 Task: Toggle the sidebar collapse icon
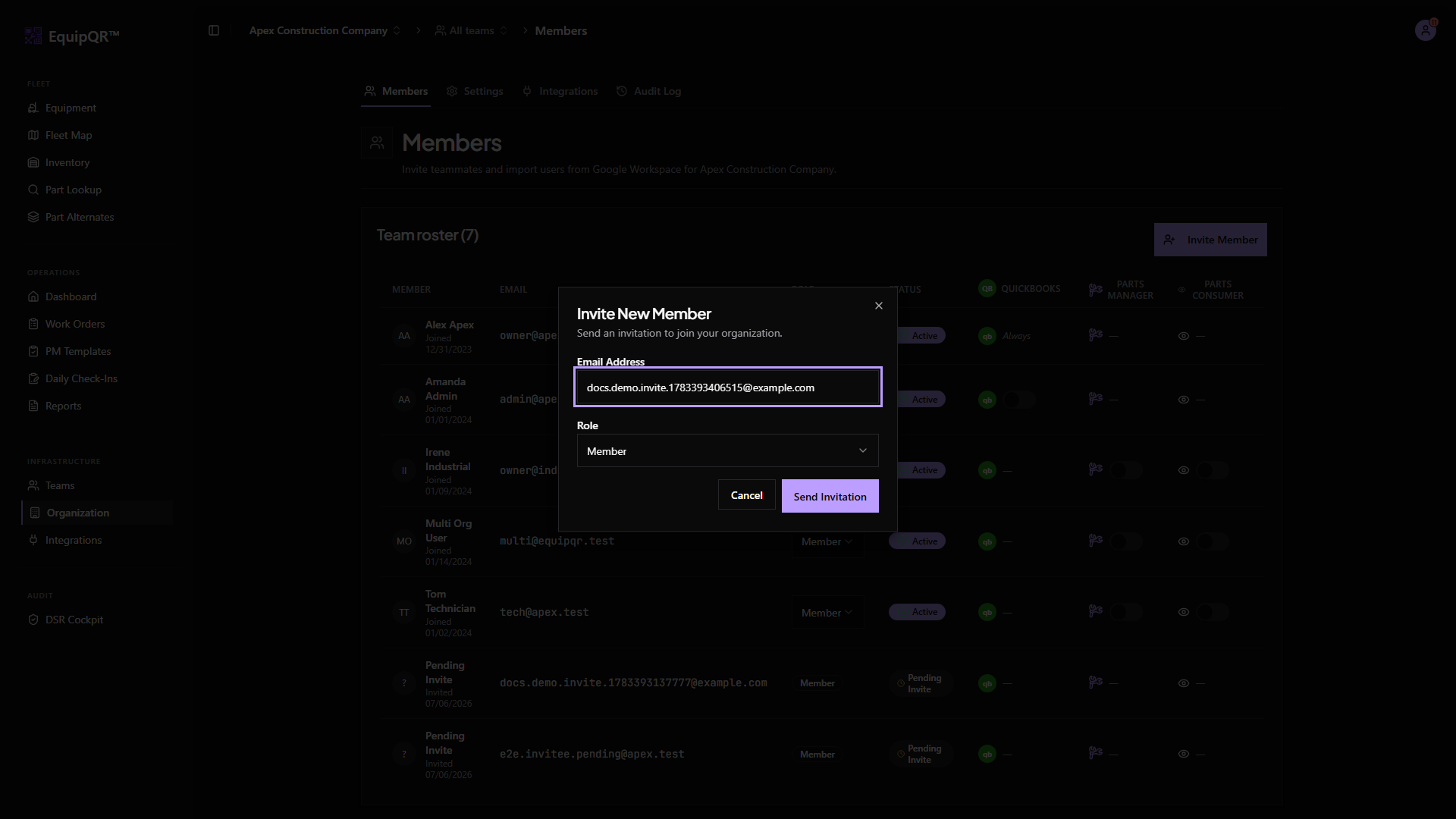[x=214, y=30]
